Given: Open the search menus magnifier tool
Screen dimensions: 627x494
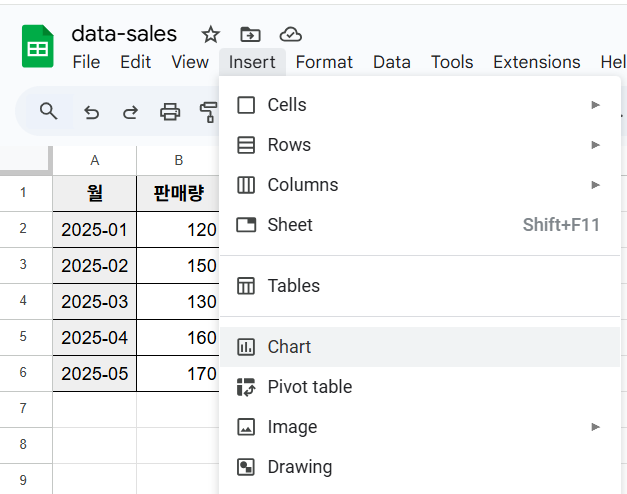Looking at the screenshot, I should [x=48, y=111].
